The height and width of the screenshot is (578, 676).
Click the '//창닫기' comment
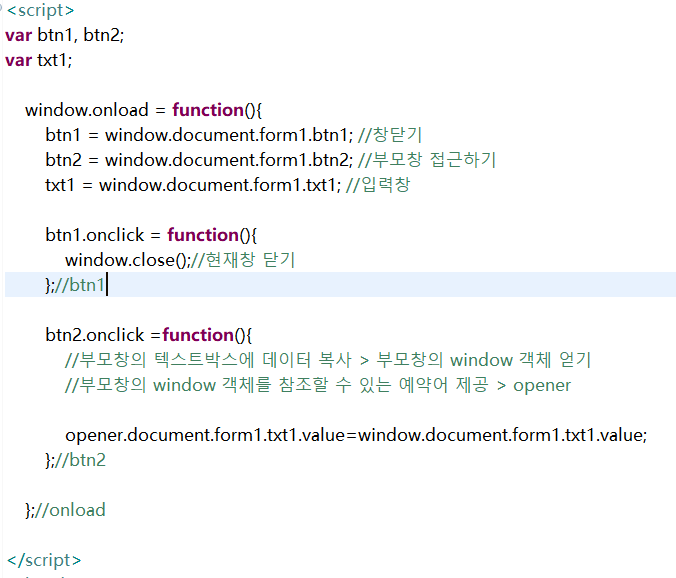(x=390, y=135)
